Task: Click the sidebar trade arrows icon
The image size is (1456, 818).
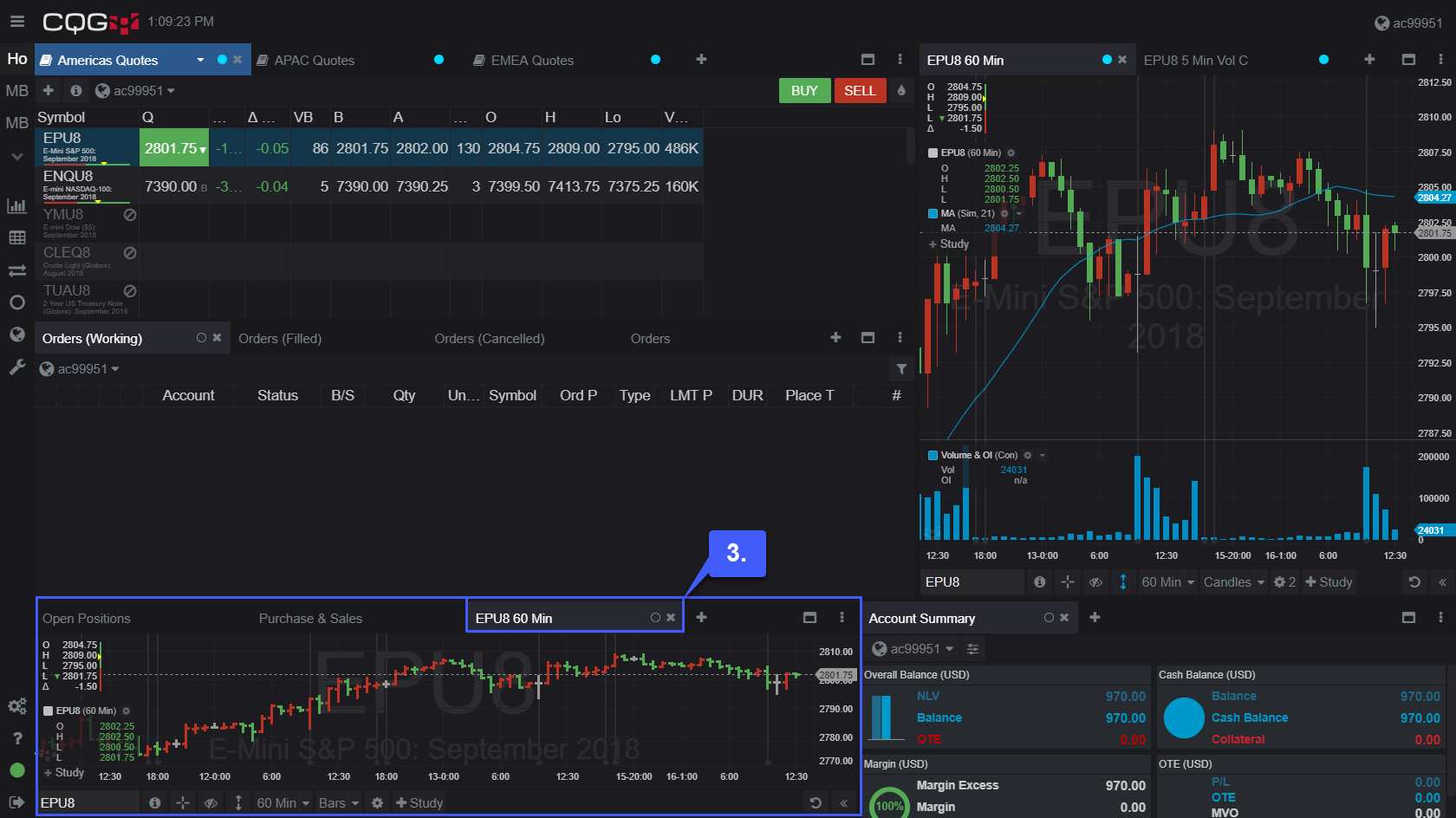Action: [x=16, y=270]
